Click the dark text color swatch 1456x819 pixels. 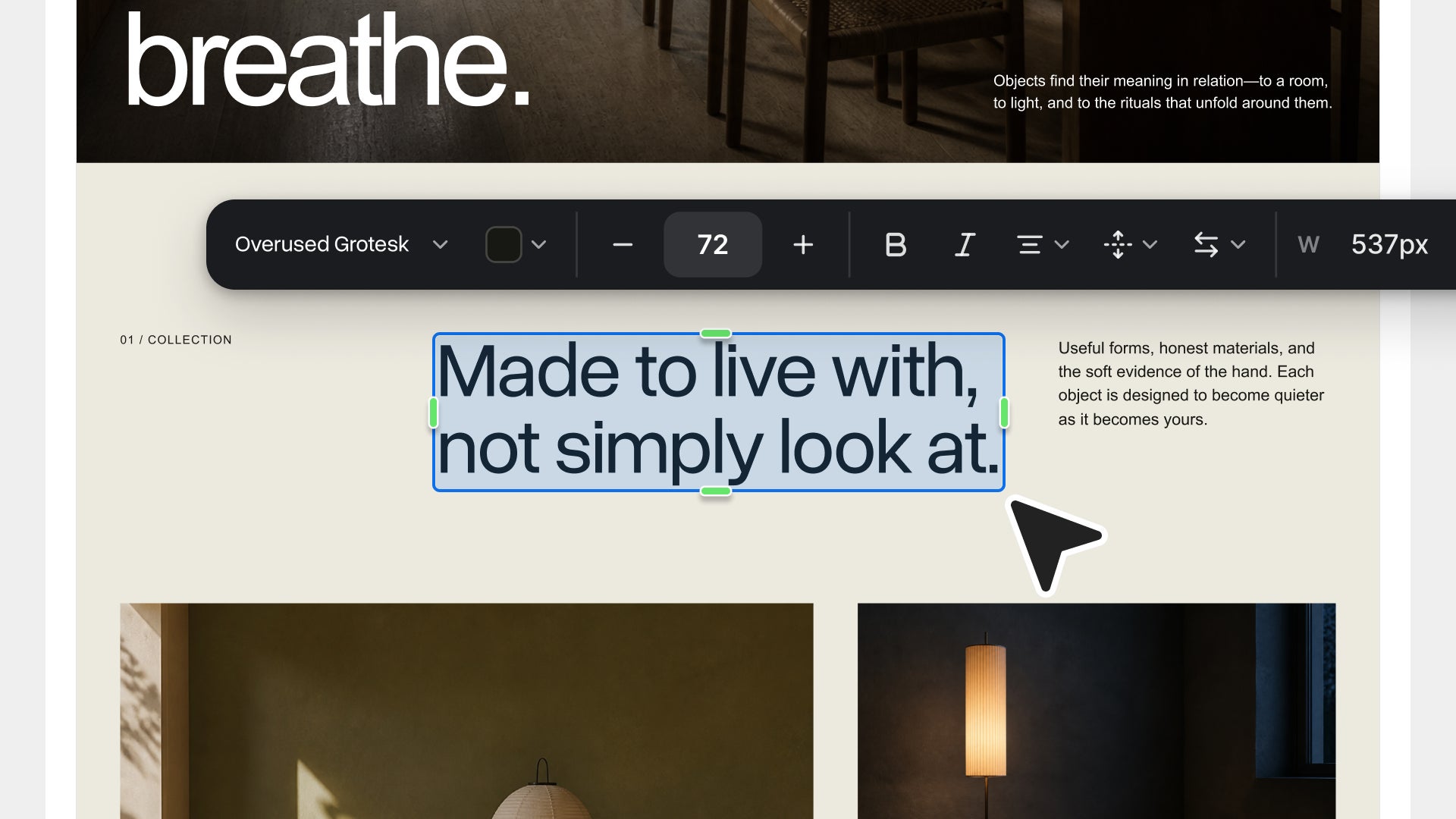504,244
